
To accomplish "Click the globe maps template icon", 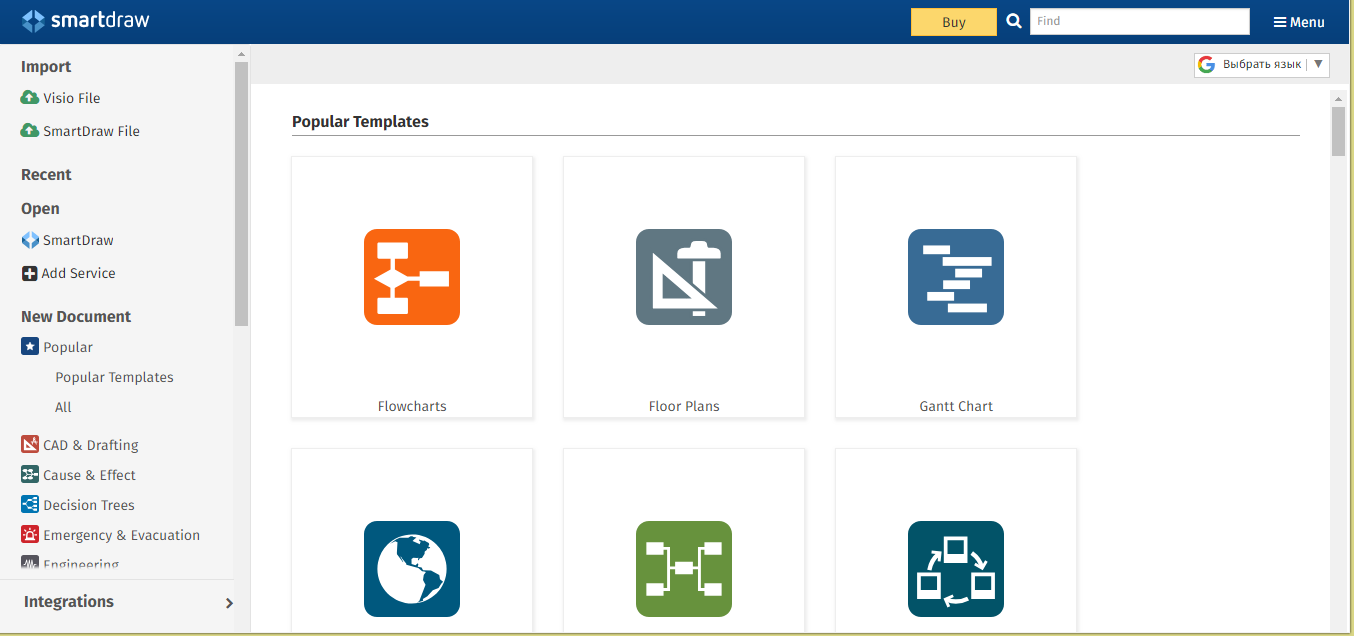I will coord(412,569).
